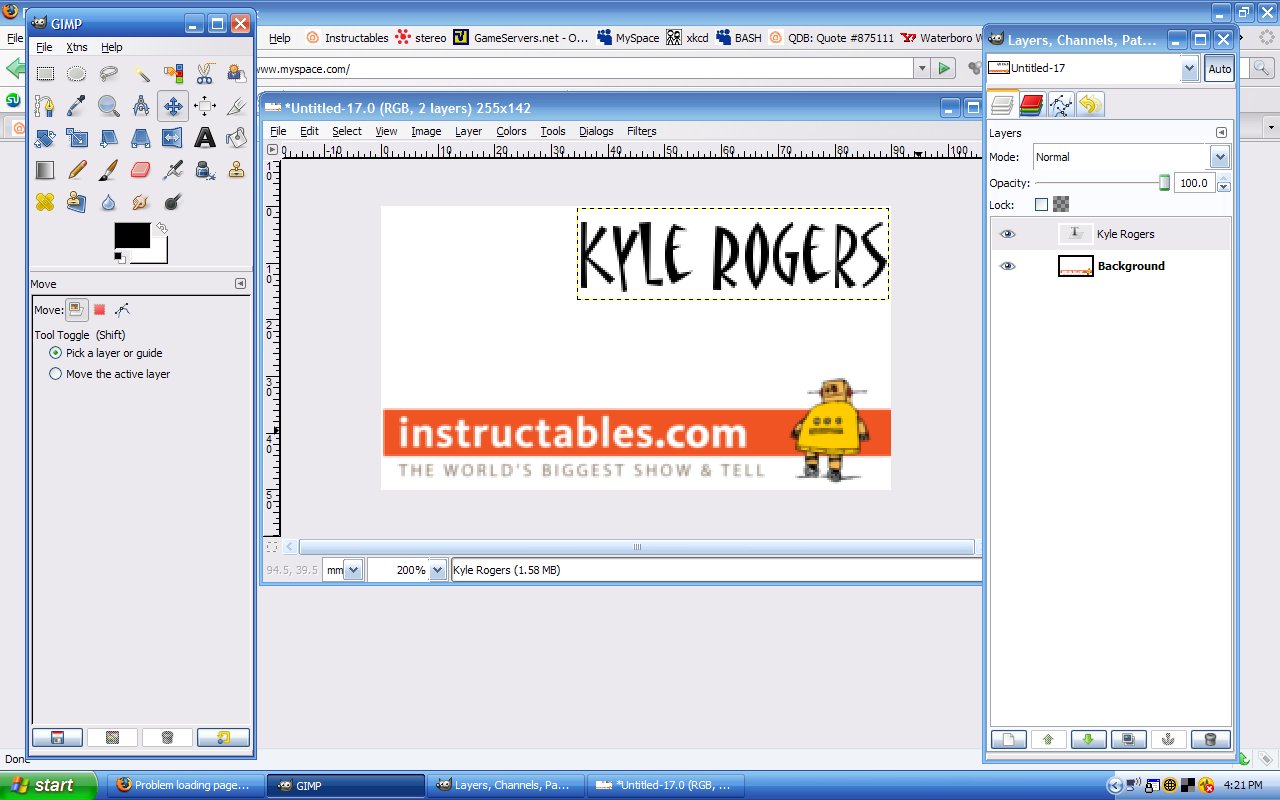Select the Paintbrush tool

coord(109,169)
